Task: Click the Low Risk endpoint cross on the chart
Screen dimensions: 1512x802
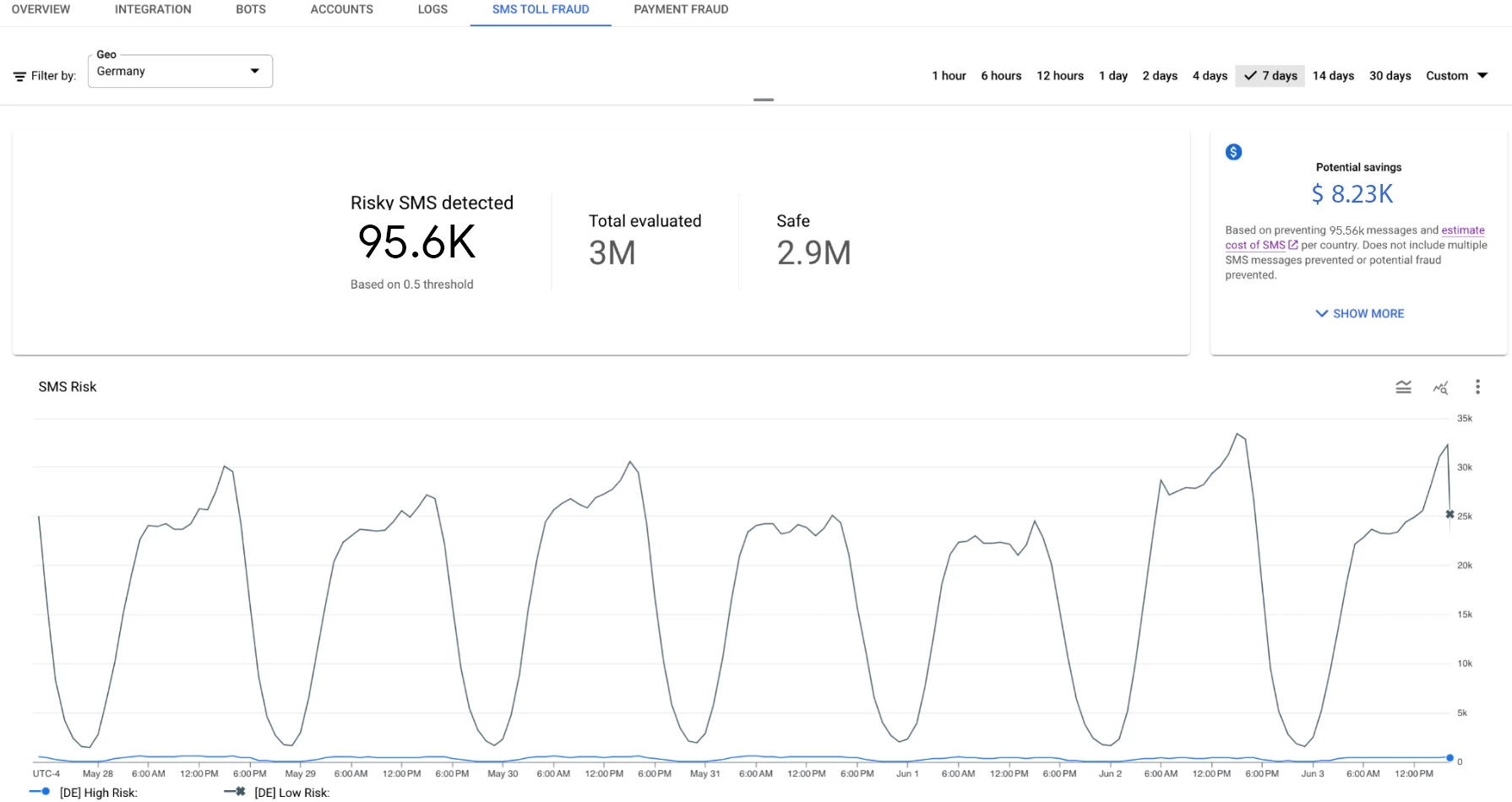Action: click(x=1449, y=514)
